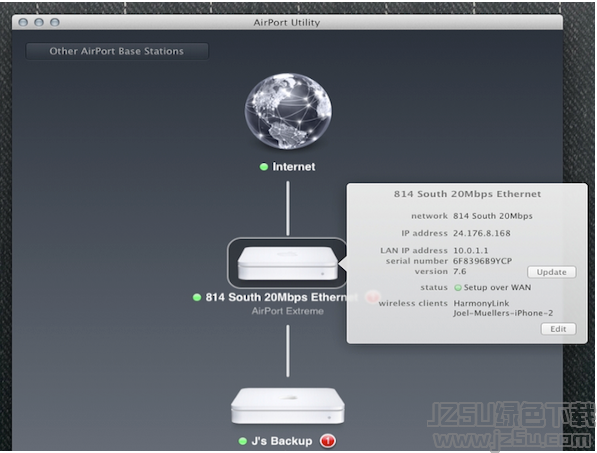The height and width of the screenshot is (453, 597).
Task: Minimize the AirPort Utility window
Action: 39,22
